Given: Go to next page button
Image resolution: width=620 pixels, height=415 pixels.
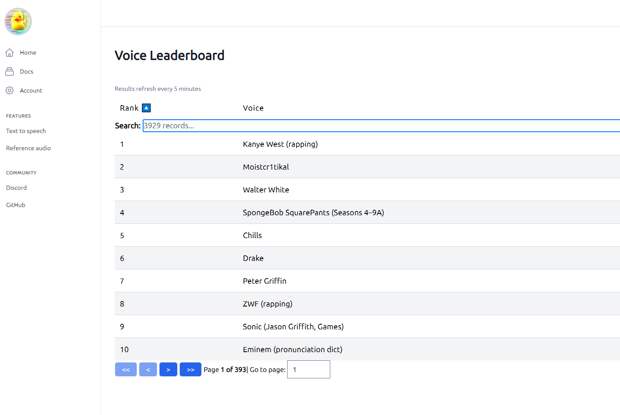Looking at the screenshot, I should [x=168, y=370].
